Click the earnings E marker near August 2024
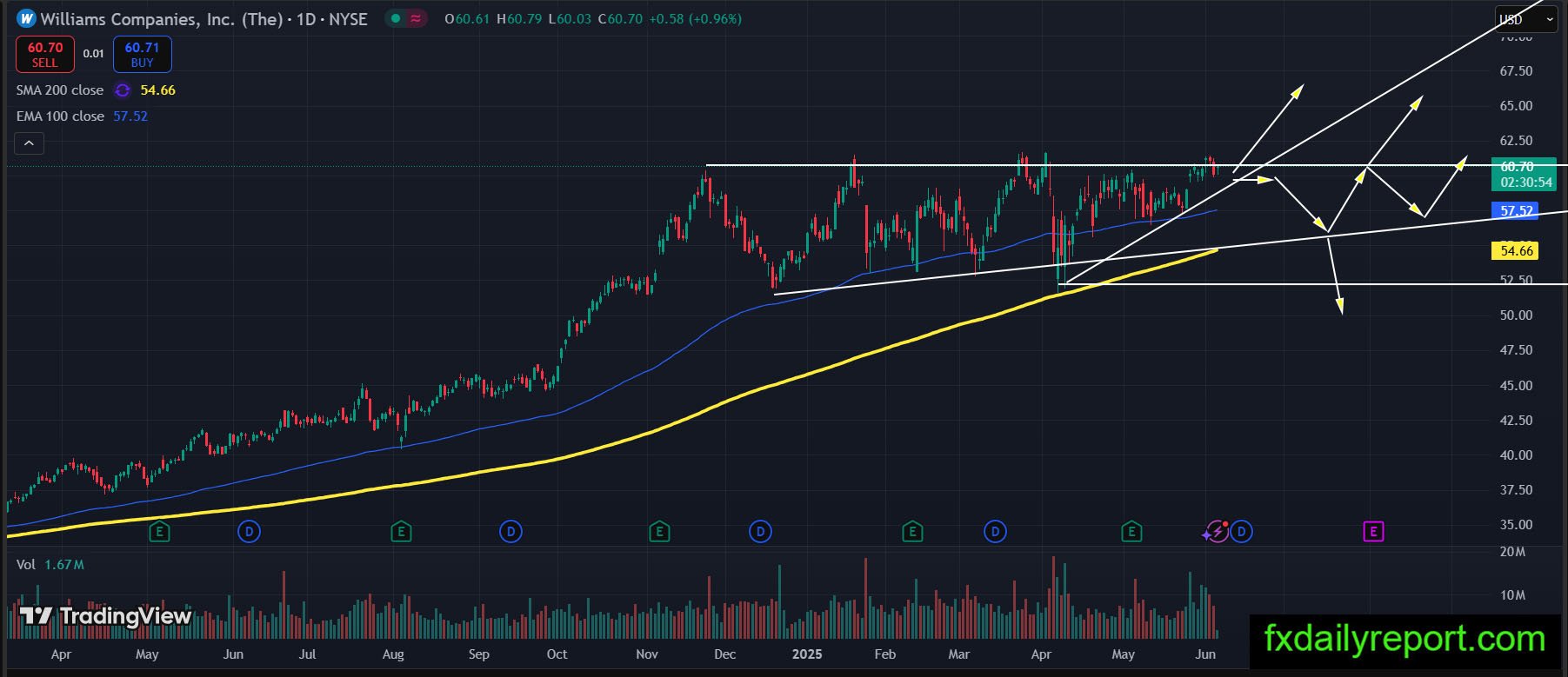Screen dimensions: 1568x677 pos(401,531)
